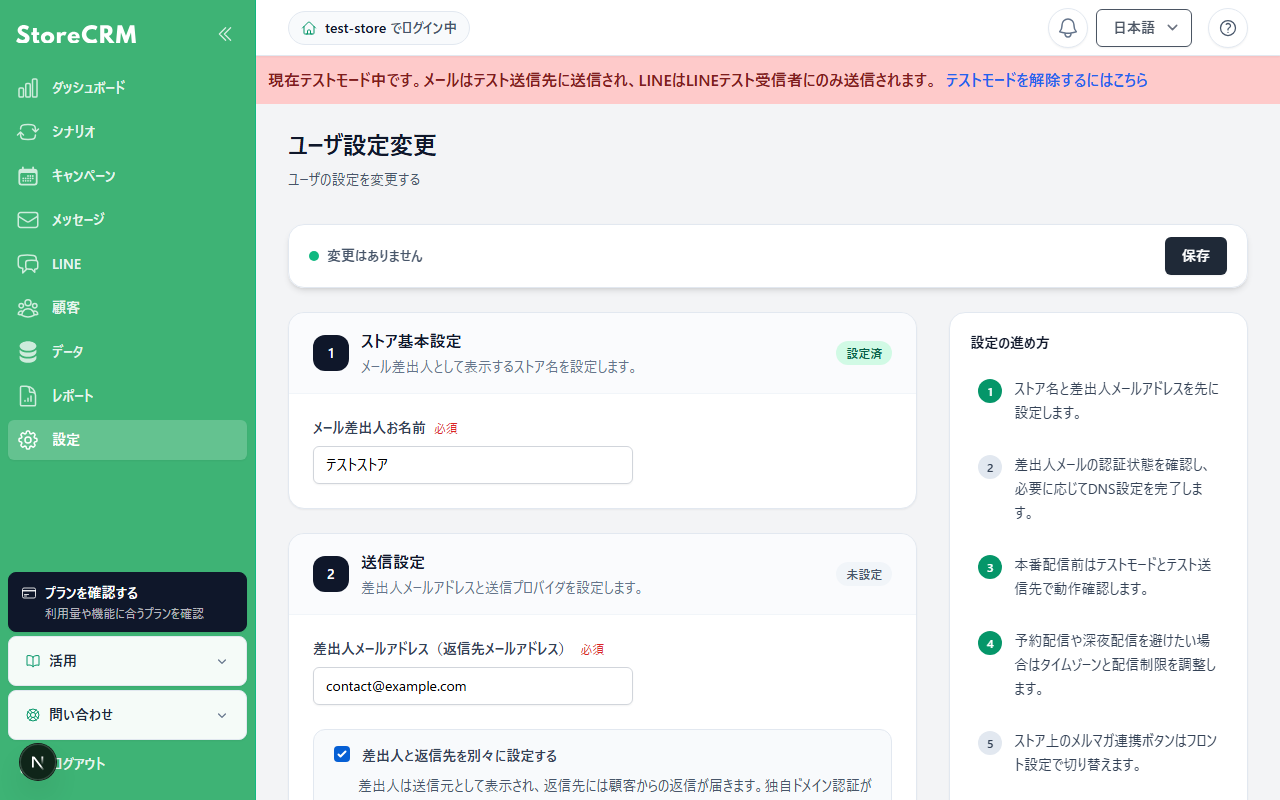The width and height of the screenshot is (1280, 800).
Task: Expand the 活用 menu chevron
Action: (x=222, y=661)
